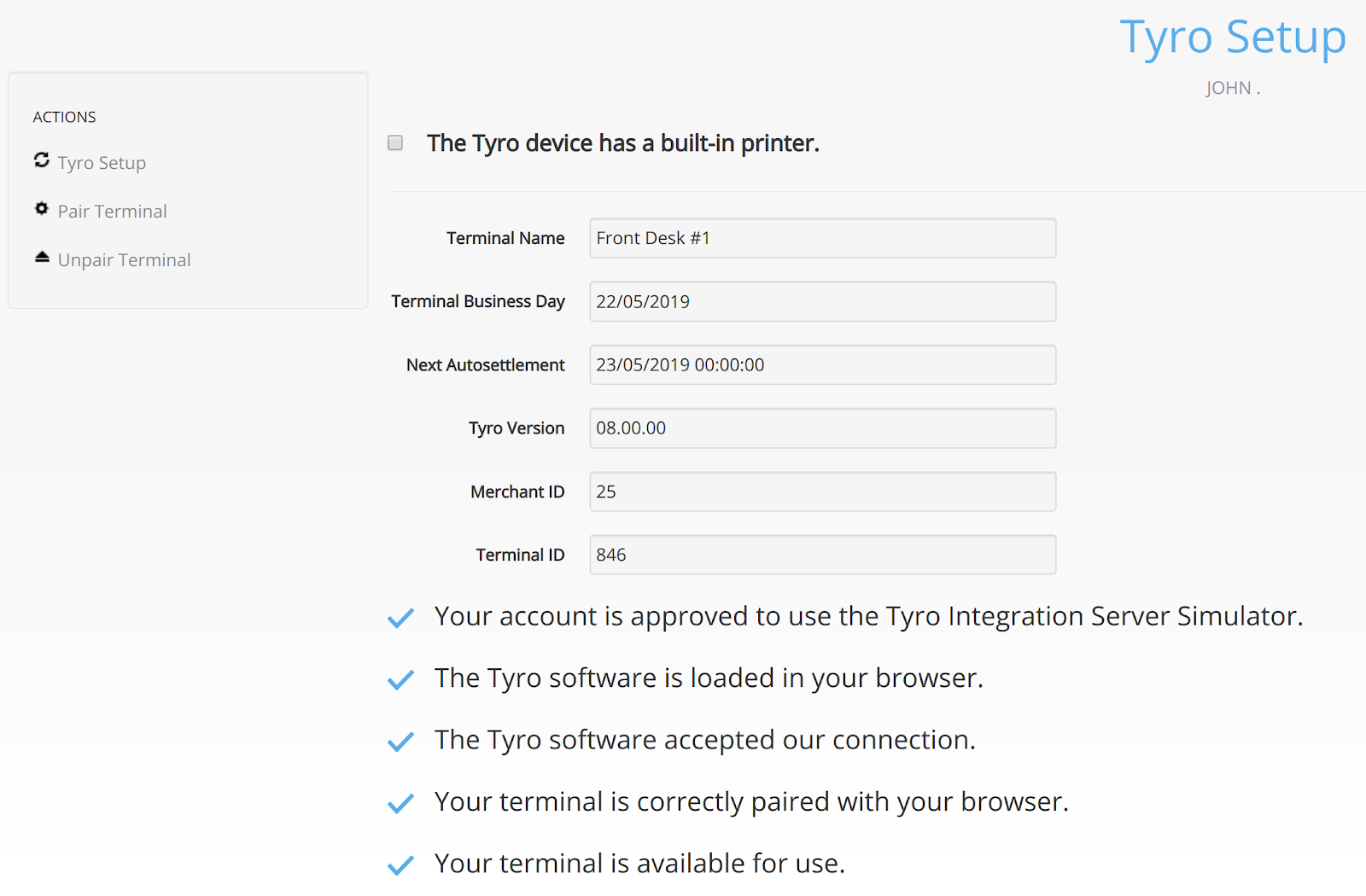Click the Merchant ID field
The width and height of the screenshot is (1366, 896).
[x=823, y=492]
